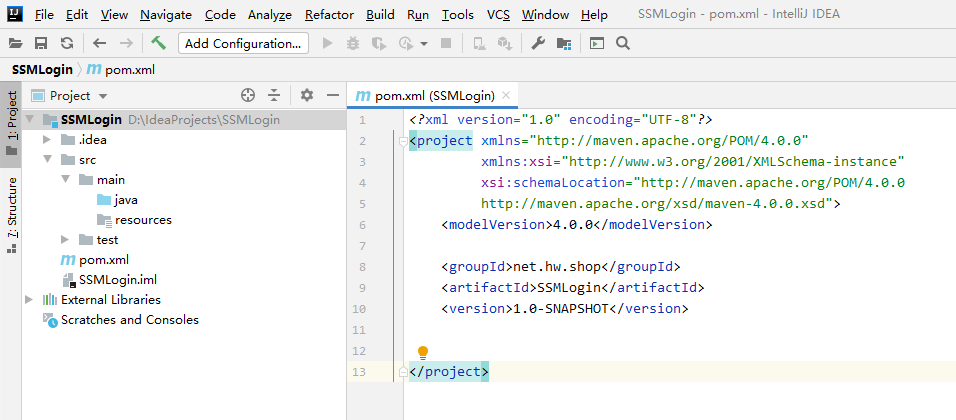Expand the test folder
This screenshot has height=420, width=956.
(x=65, y=240)
